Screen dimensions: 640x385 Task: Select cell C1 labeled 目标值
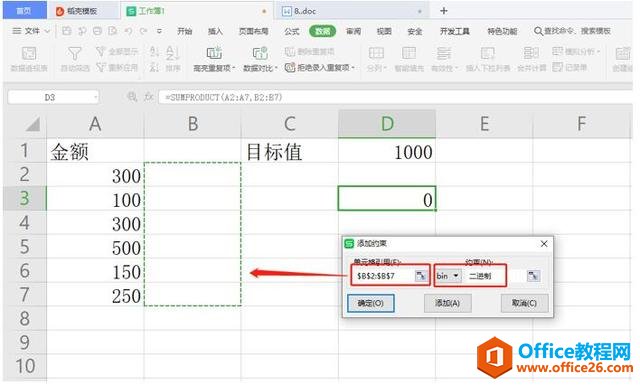289,151
